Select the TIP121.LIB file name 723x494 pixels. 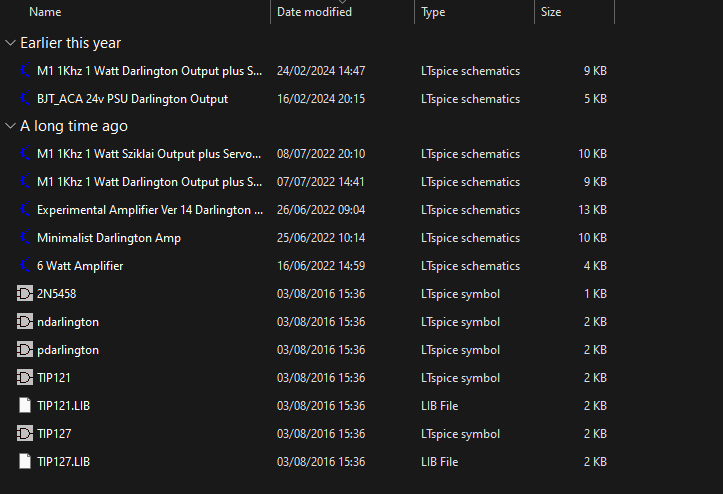[x=63, y=405]
